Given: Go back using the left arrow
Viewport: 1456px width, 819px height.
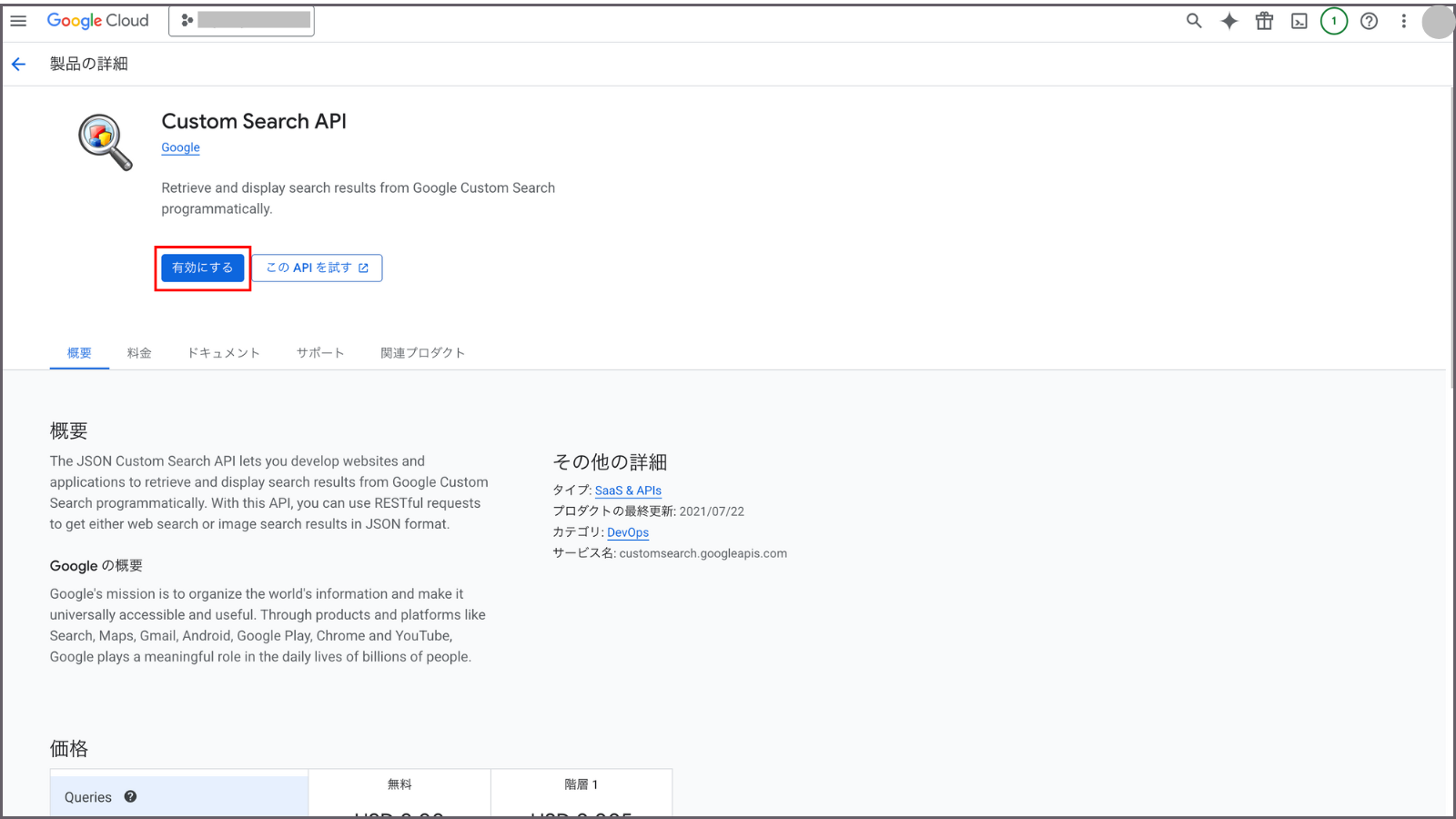Looking at the screenshot, I should click(18, 64).
